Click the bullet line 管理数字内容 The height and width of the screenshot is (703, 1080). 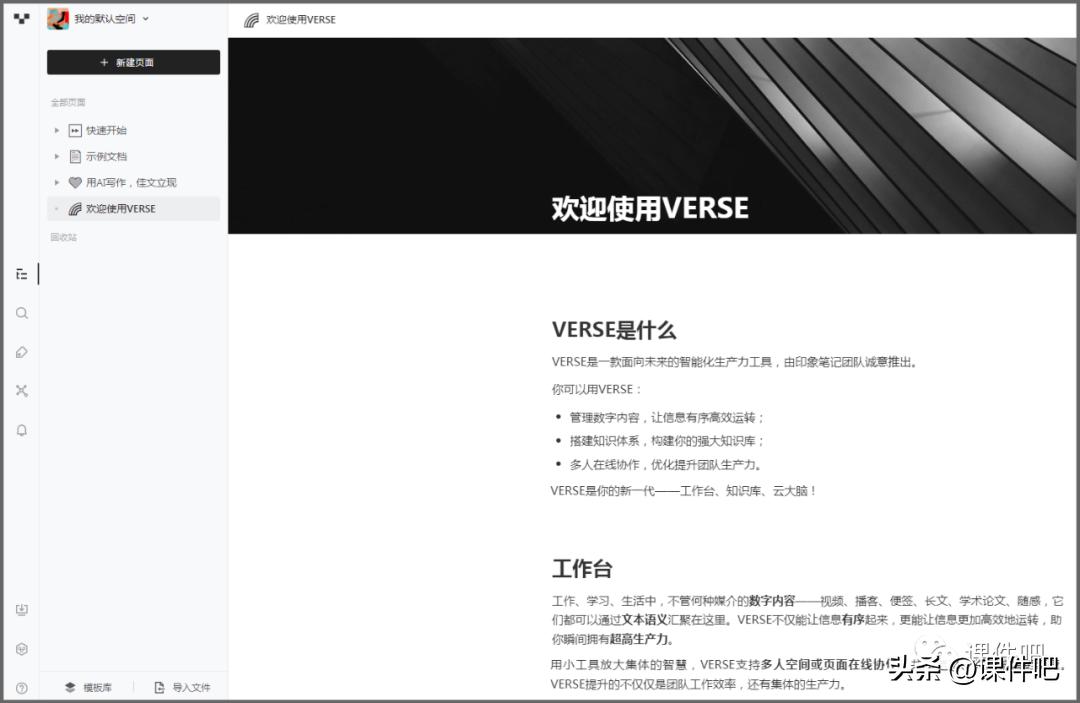coord(667,417)
